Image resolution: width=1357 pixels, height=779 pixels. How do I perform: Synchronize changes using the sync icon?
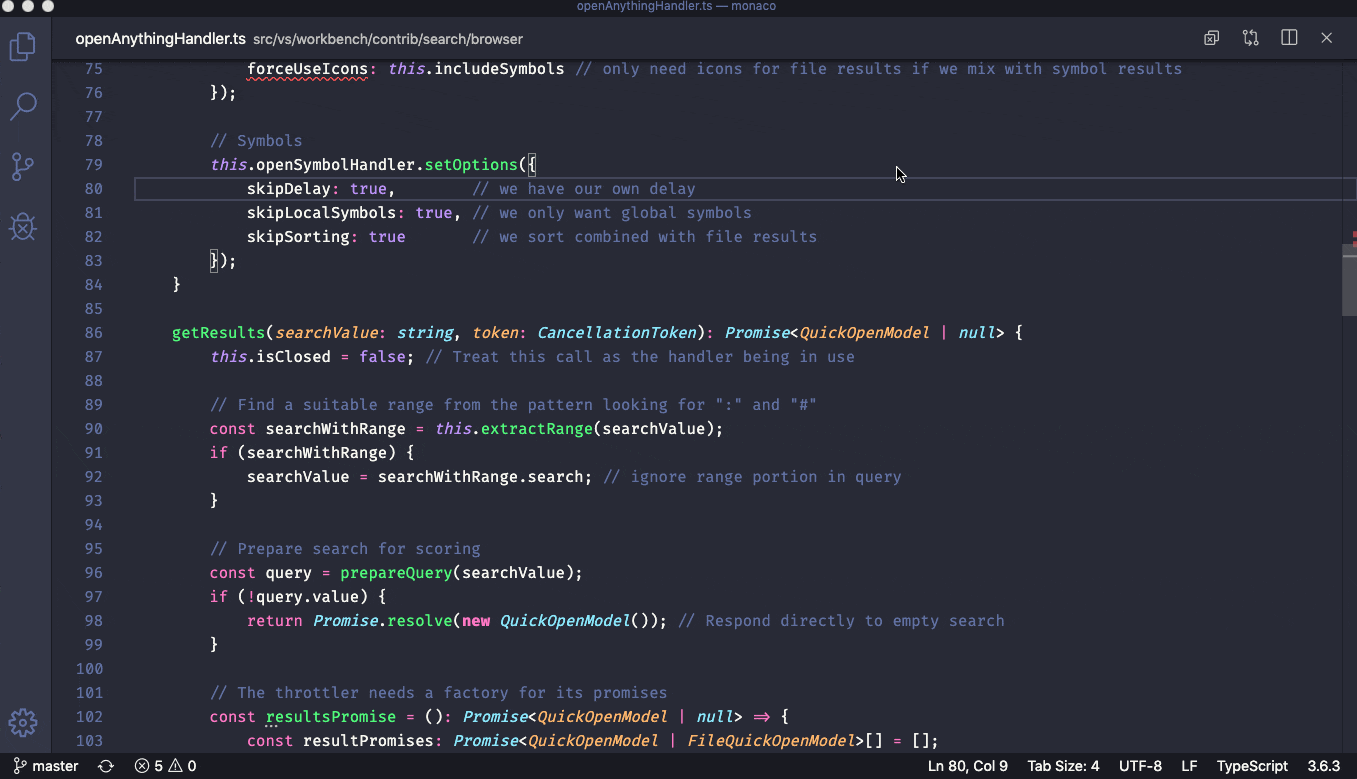[x=106, y=766]
